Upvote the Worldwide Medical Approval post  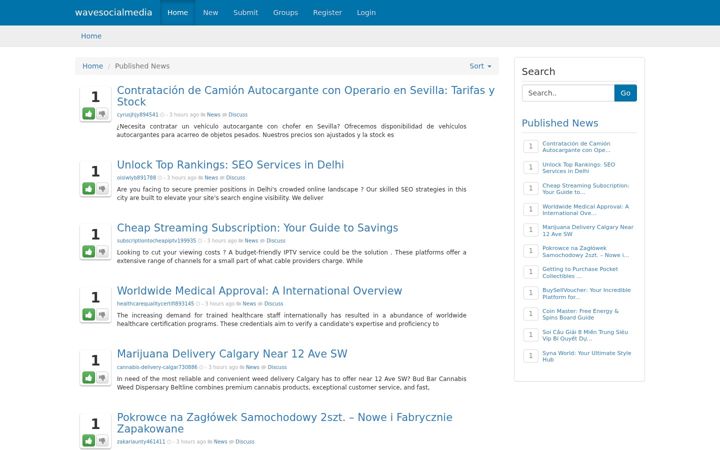coord(89,315)
